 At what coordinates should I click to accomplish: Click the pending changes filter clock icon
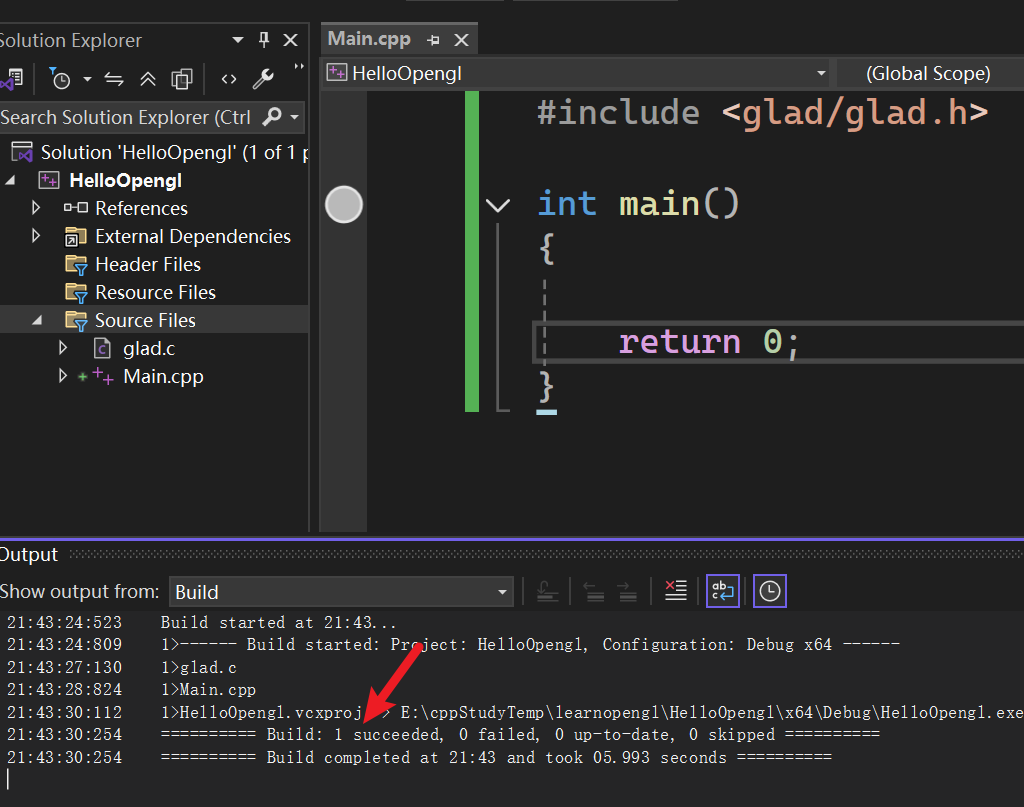tap(61, 79)
